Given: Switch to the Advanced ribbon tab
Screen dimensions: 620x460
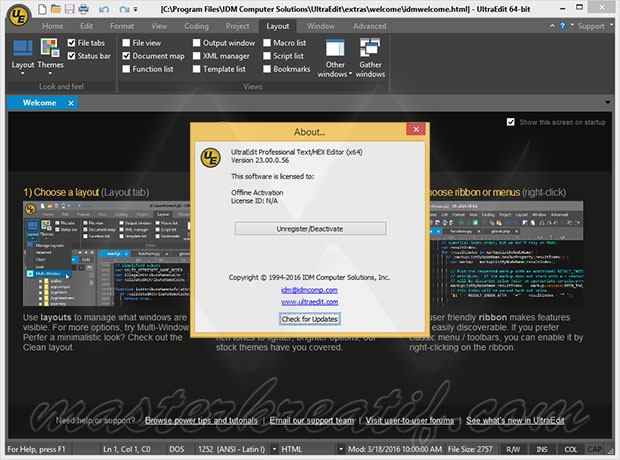Looking at the screenshot, I should click(369, 26).
